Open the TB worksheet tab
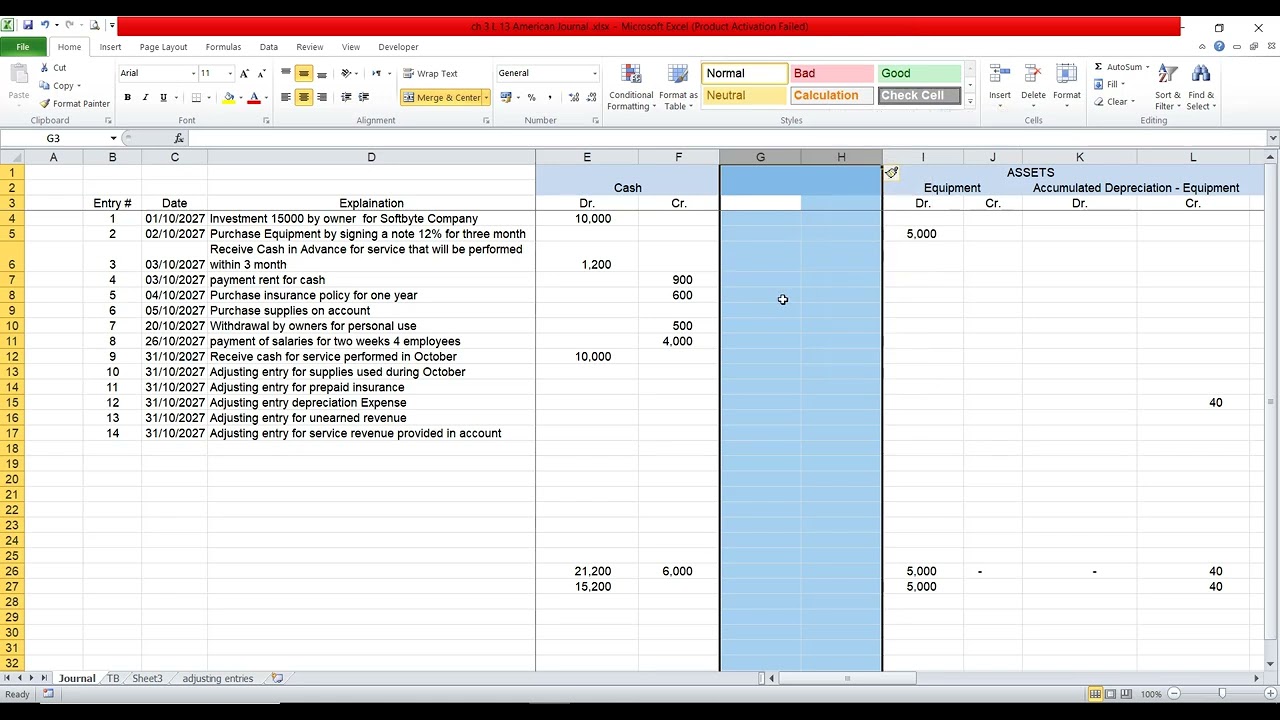This screenshot has height=720, width=1280. tap(113, 678)
